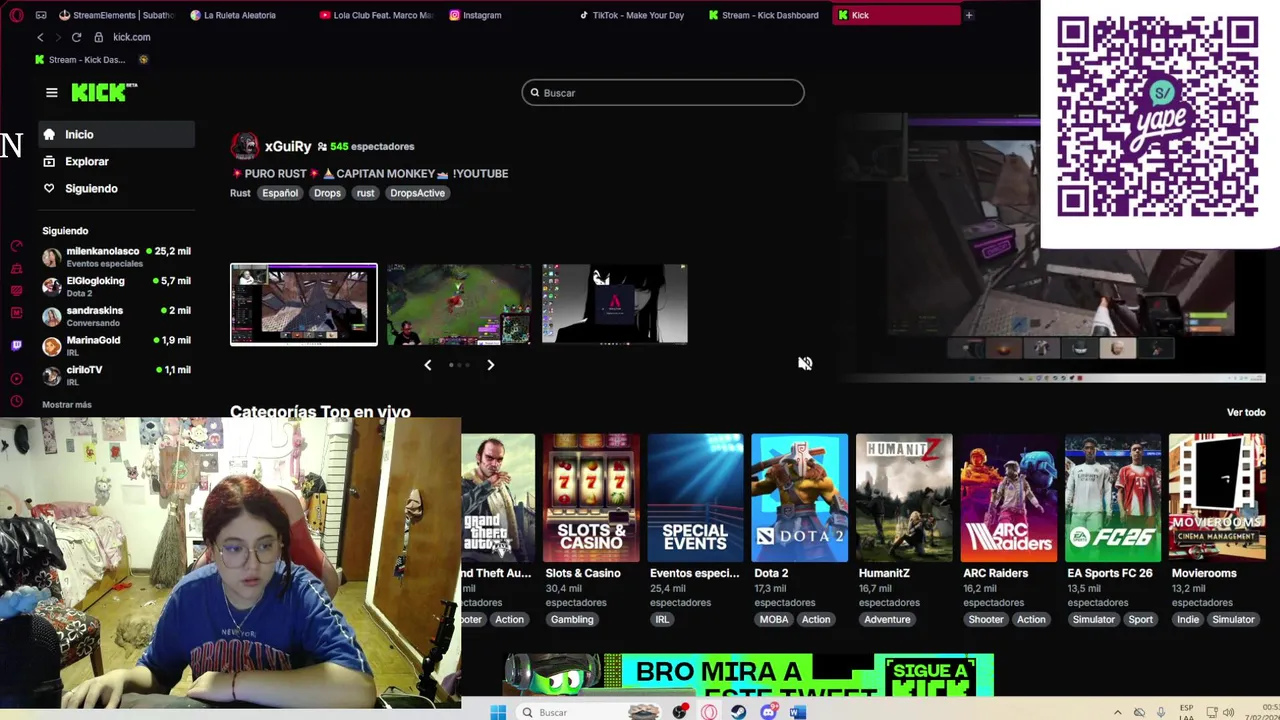Click the Adventure tag under HumanitZ
The width and height of the screenshot is (1280, 720).
click(x=887, y=619)
